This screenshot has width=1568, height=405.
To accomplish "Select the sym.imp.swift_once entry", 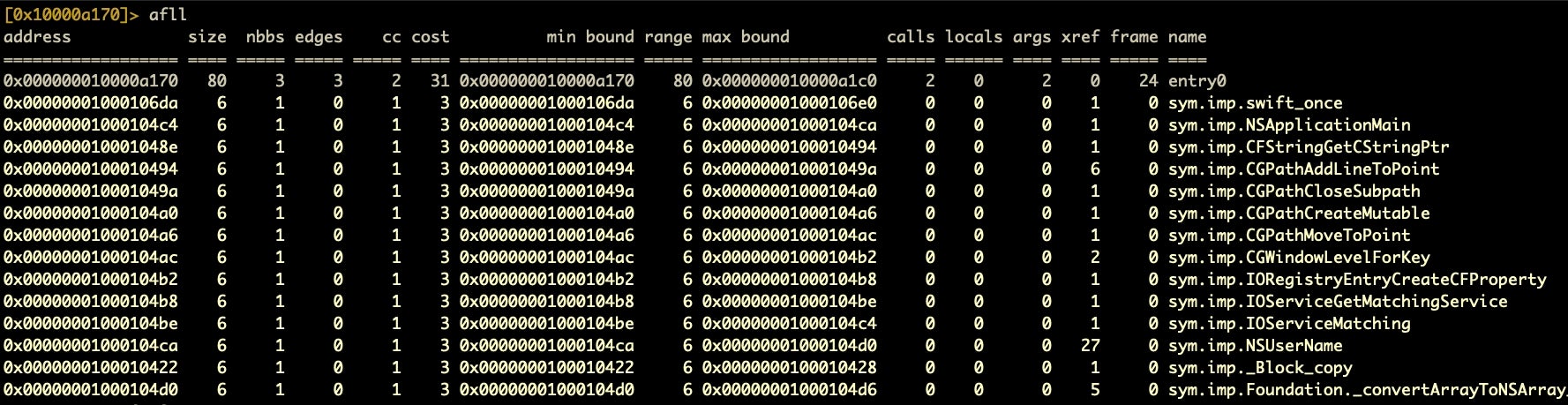I will point(1255,103).
